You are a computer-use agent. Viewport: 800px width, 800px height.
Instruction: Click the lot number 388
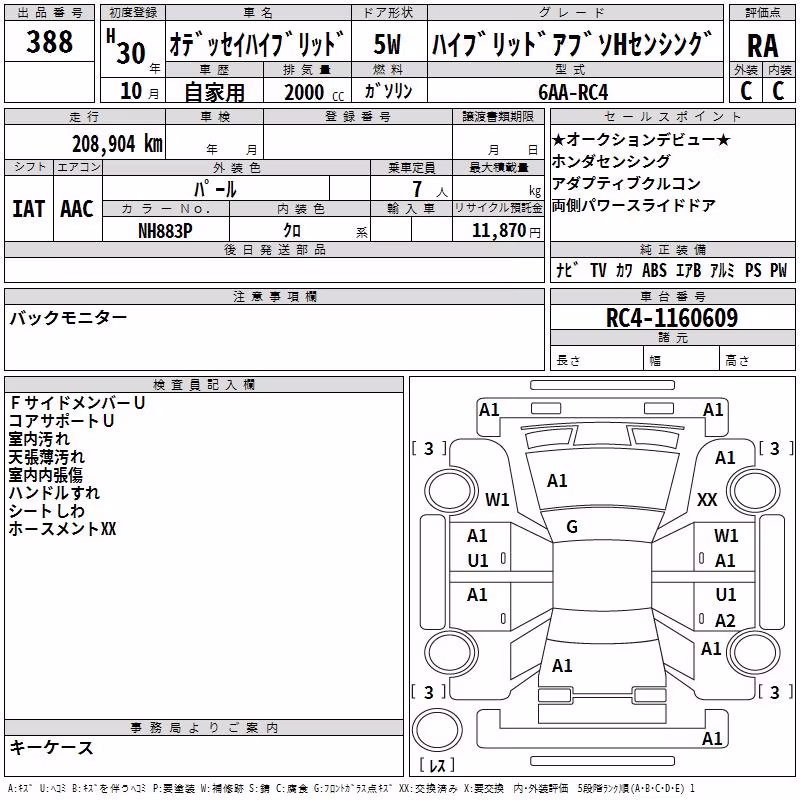pyautogui.click(x=49, y=41)
